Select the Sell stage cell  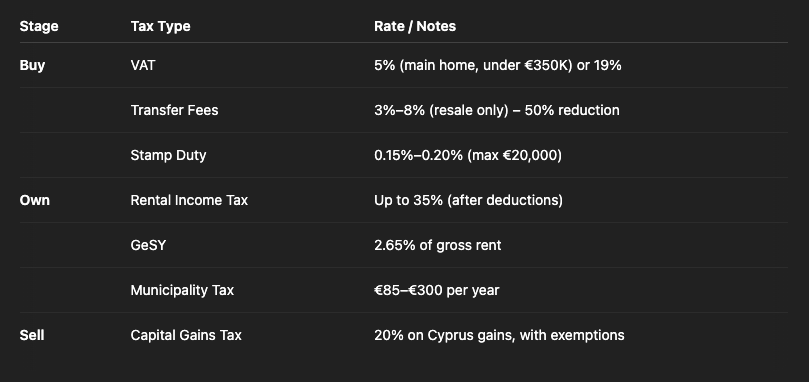[31, 335]
